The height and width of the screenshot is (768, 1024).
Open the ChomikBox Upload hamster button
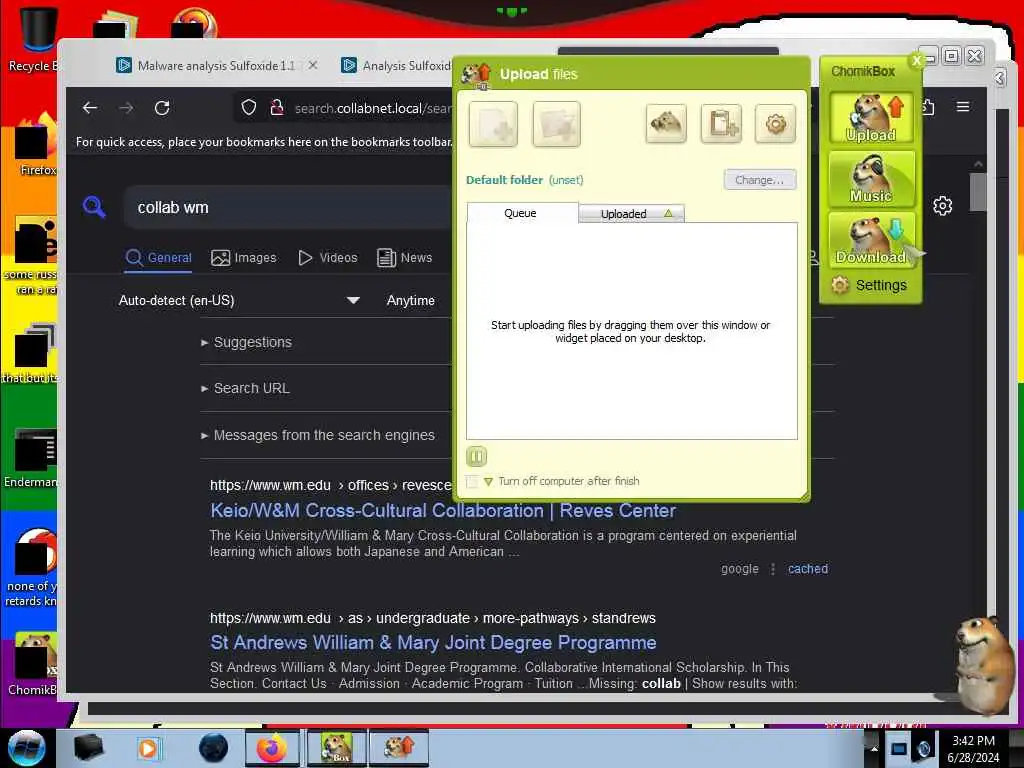871,118
